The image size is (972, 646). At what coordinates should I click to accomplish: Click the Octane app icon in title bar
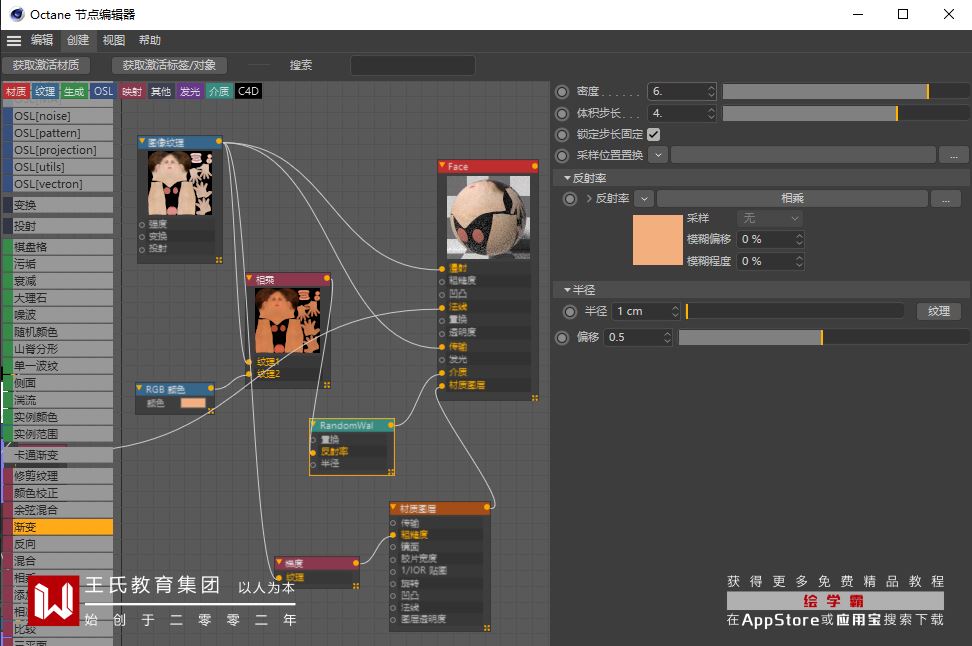coord(17,14)
